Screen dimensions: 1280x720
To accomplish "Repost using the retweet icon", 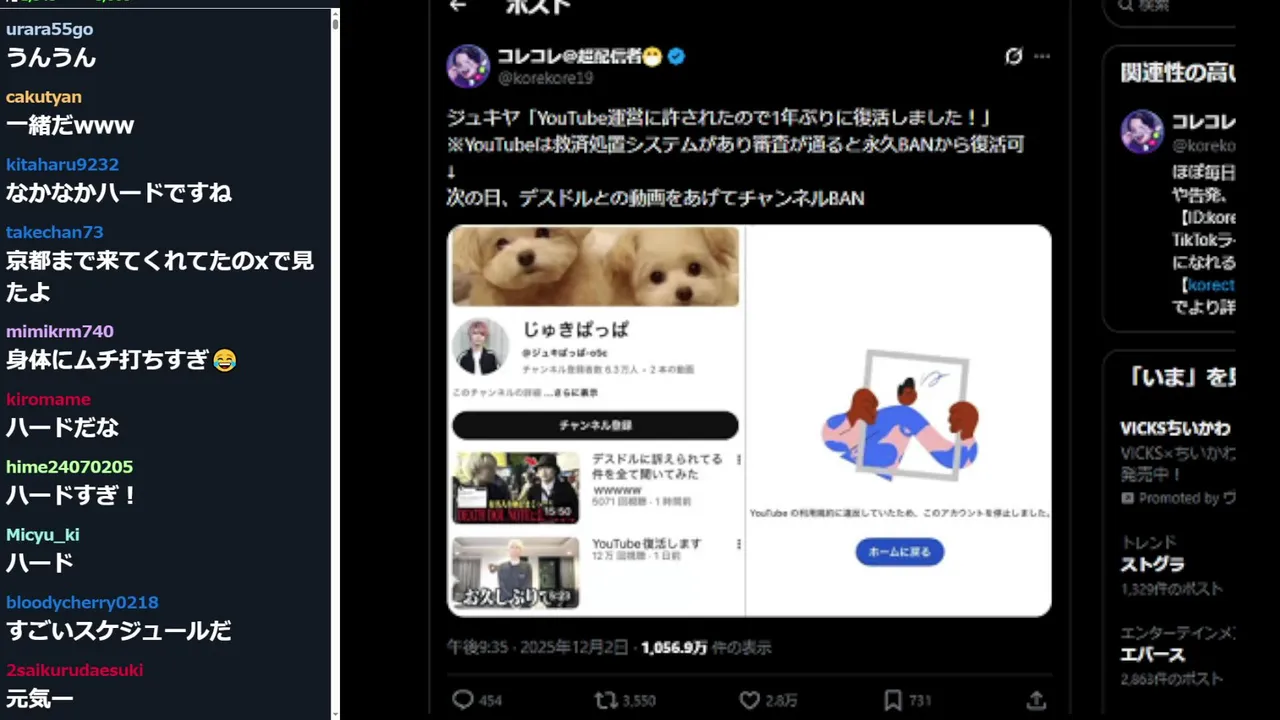I will coord(606,700).
